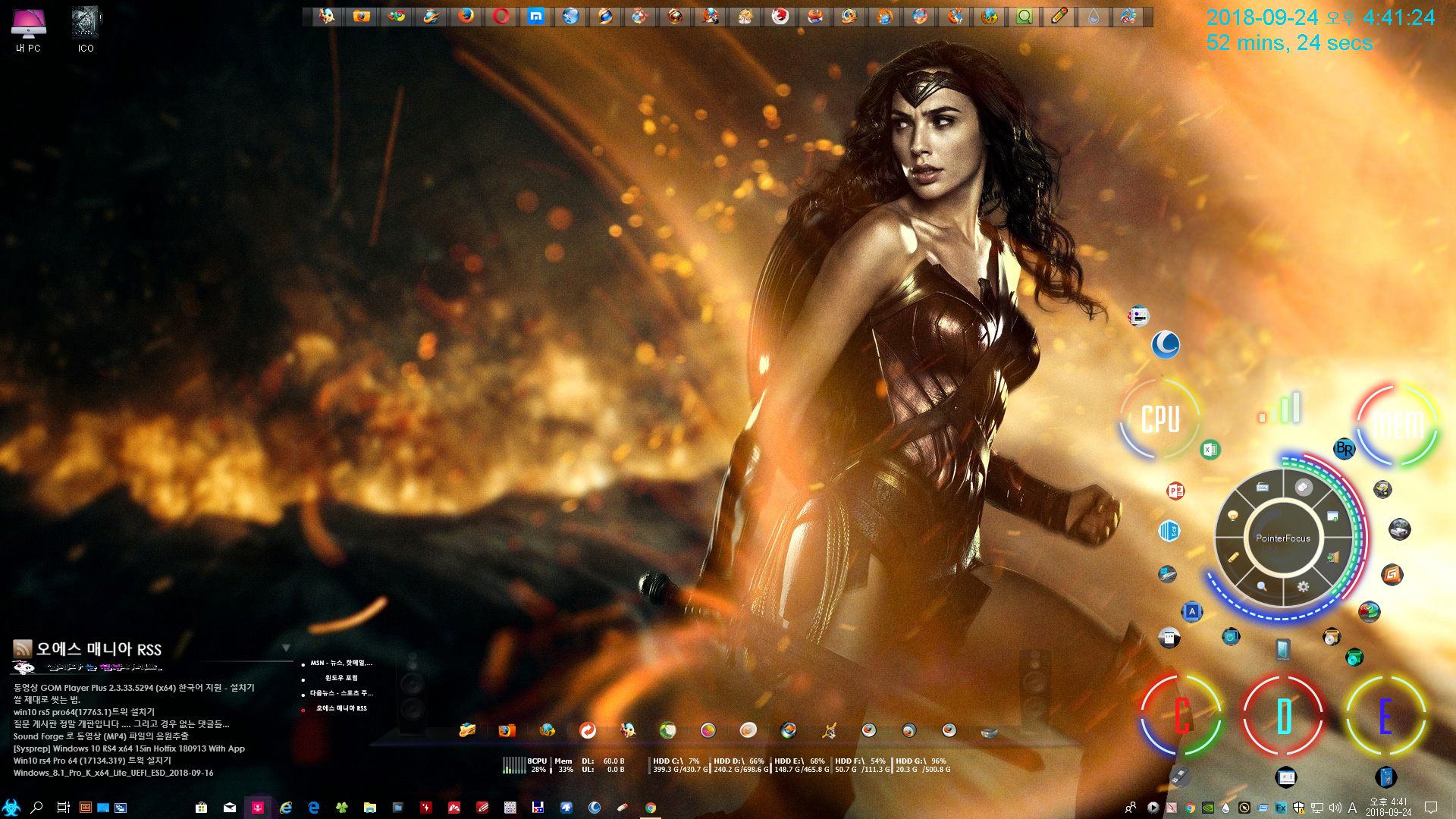The width and height of the screenshot is (1456, 819).
Task: Select 다음뉴스 - 스포츠 feed entry
Action: (x=341, y=693)
